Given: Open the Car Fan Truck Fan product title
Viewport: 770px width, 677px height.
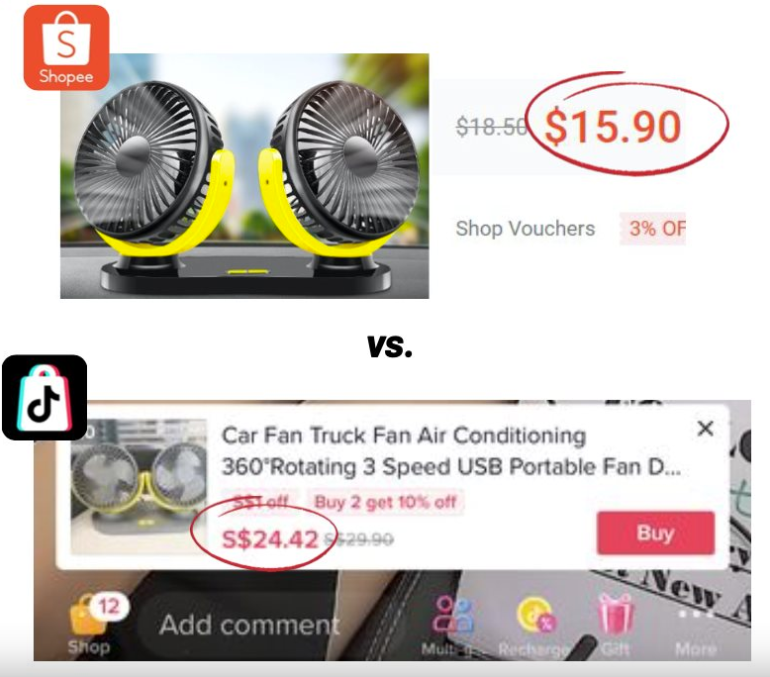Looking at the screenshot, I should point(451,451).
